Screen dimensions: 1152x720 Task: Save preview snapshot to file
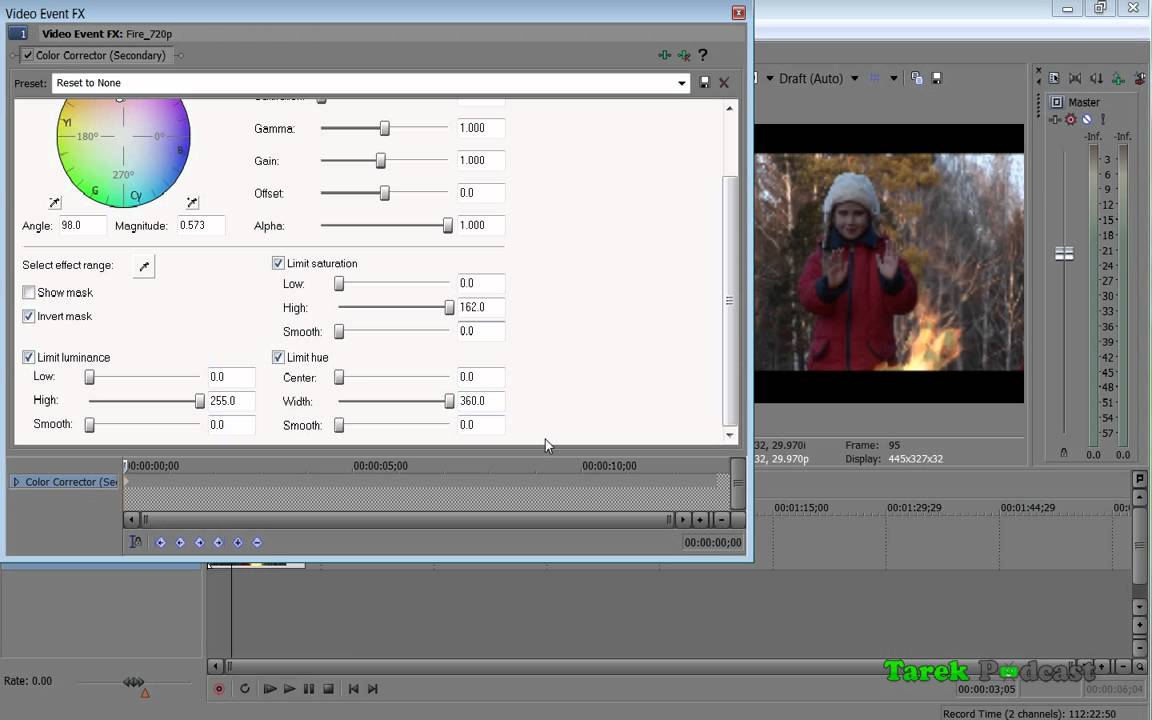click(x=937, y=78)
